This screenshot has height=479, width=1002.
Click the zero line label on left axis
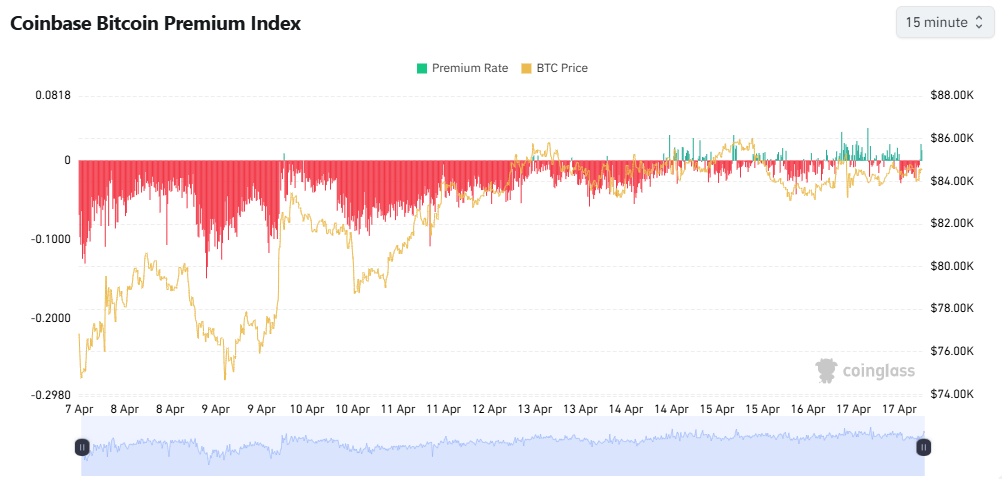point(67,160)
